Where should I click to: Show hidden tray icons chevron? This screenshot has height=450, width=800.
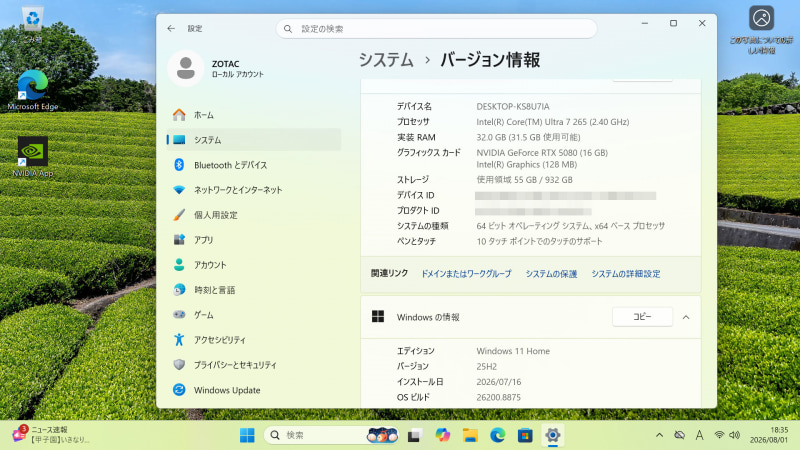(x=659, y=435)
